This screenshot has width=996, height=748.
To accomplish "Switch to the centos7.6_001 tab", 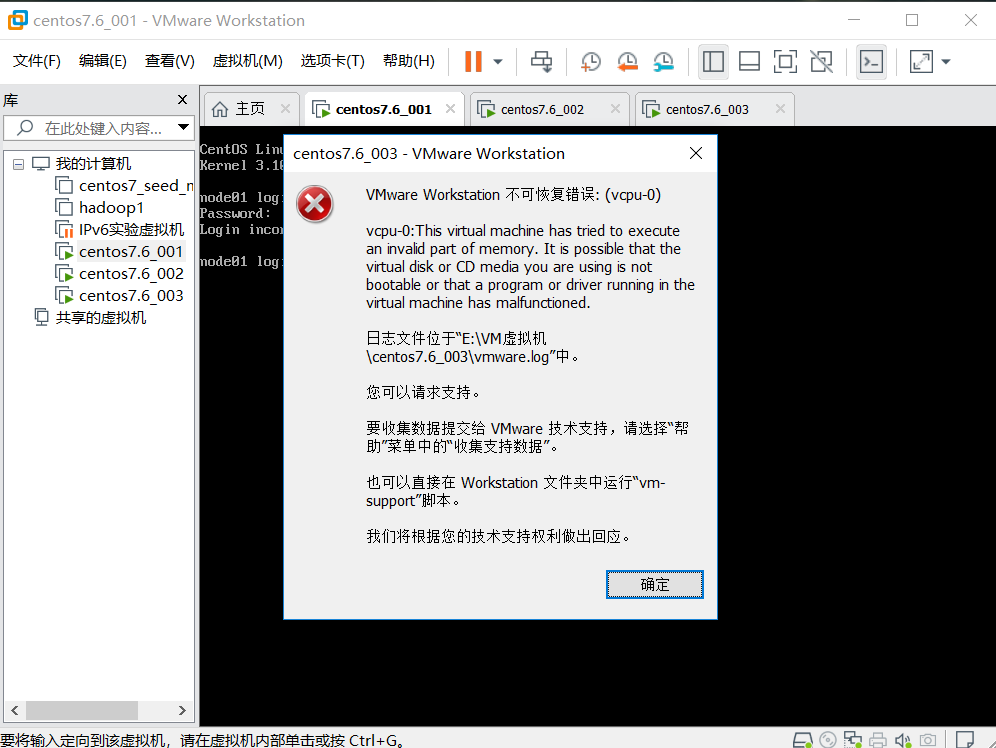I will coord(383,109).
